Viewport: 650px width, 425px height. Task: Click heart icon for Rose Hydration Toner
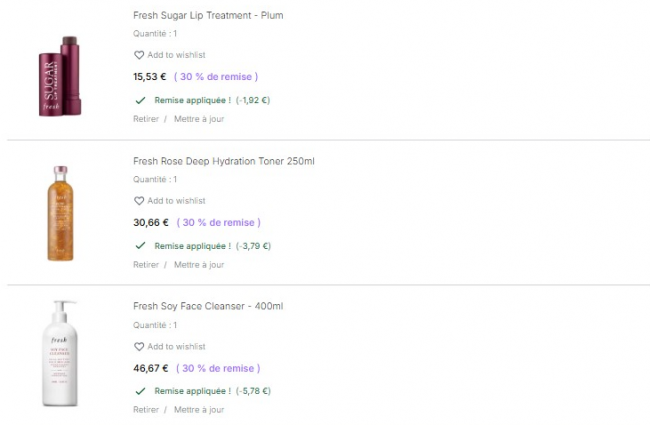click(139, 201)
